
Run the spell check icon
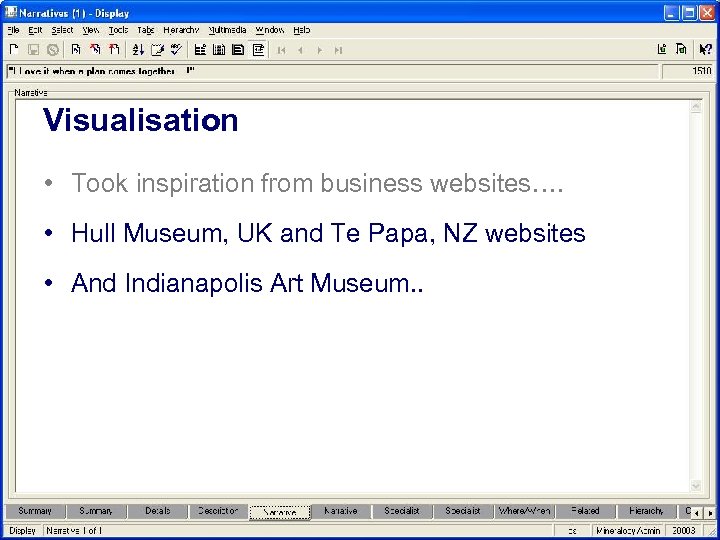[x=176, y=50]
